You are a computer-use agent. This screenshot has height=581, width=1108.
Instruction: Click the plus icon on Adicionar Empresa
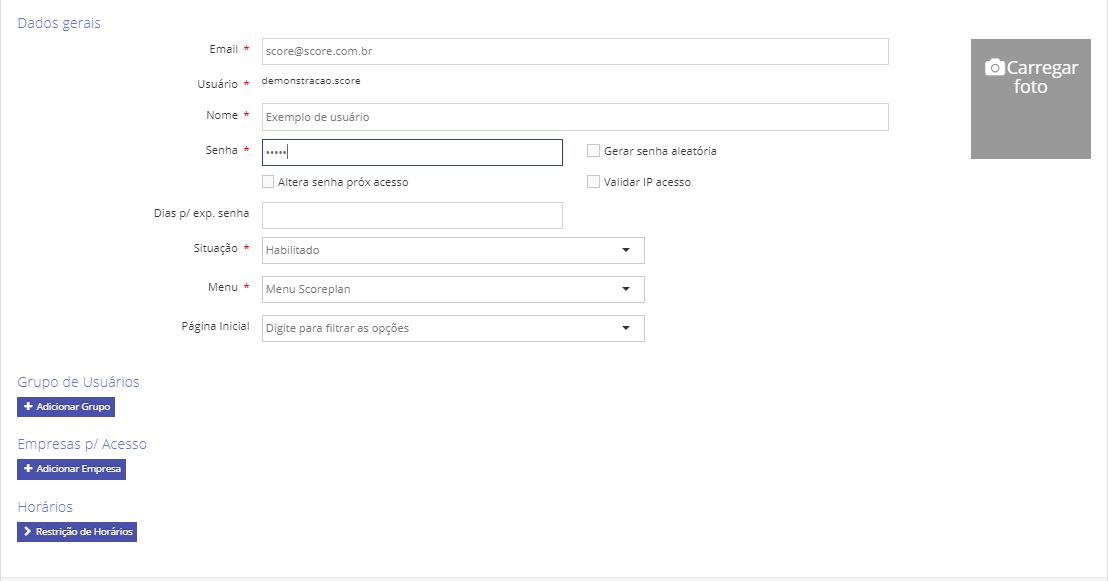pyautogui.click(x=28, y=469)
